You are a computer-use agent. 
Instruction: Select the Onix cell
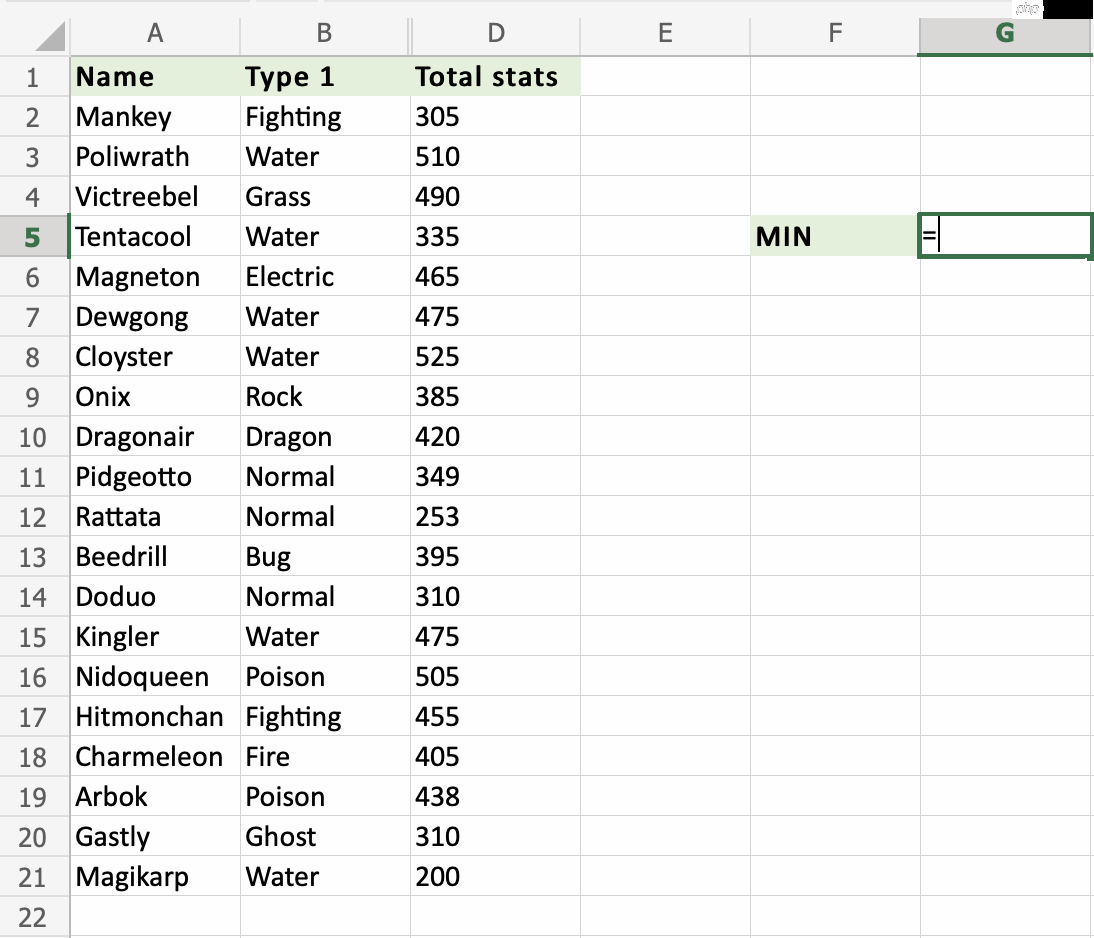[155, 396]
